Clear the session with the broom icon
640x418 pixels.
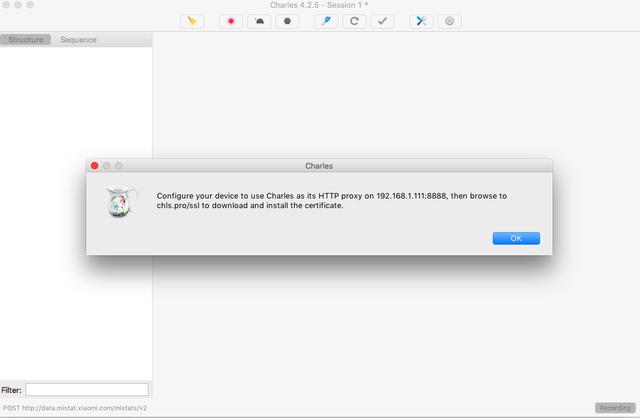click(192, 21)
